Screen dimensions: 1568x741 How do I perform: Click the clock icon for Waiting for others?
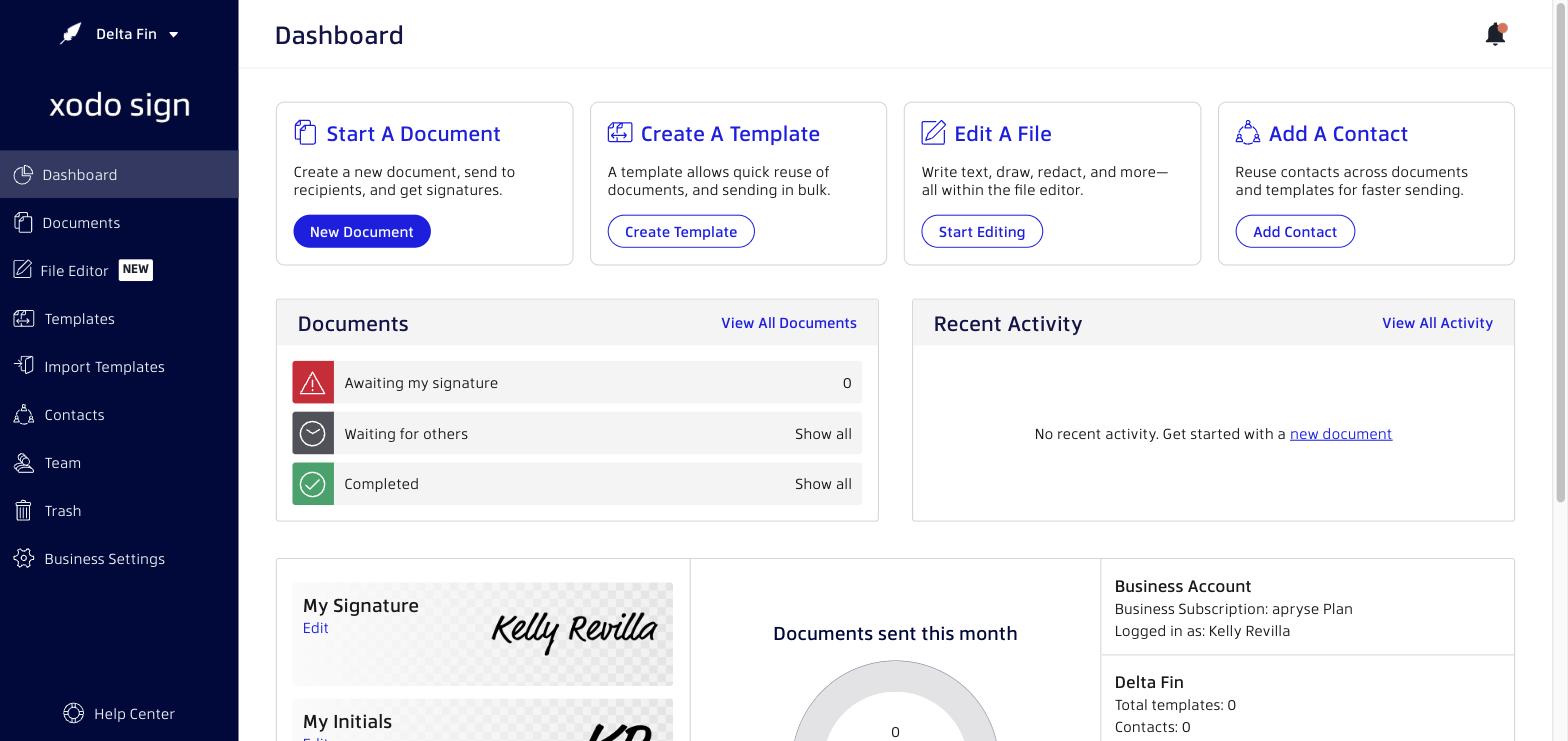coord(313,433)
